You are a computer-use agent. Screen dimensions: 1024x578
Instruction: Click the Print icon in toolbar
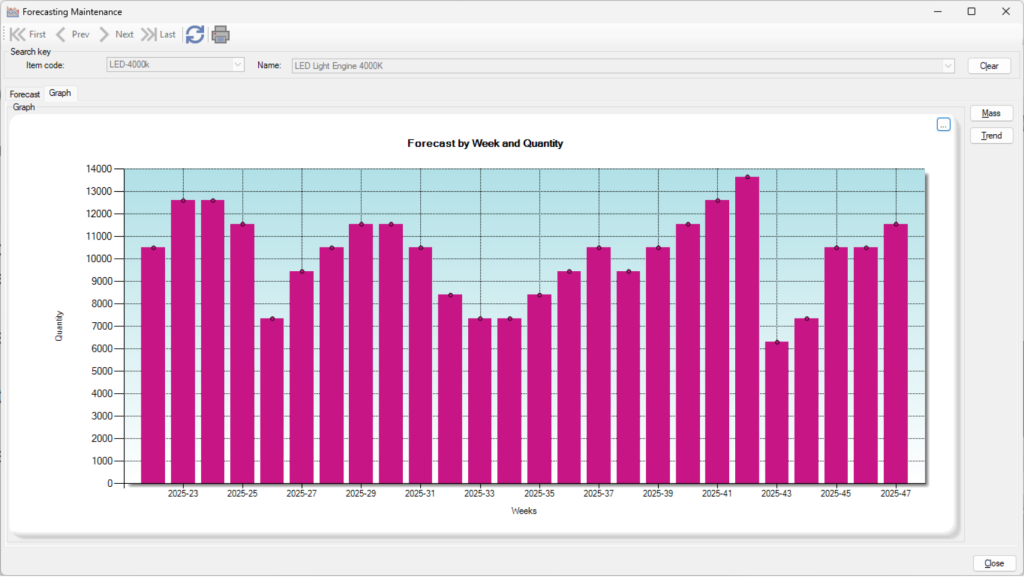pos(221,35)
